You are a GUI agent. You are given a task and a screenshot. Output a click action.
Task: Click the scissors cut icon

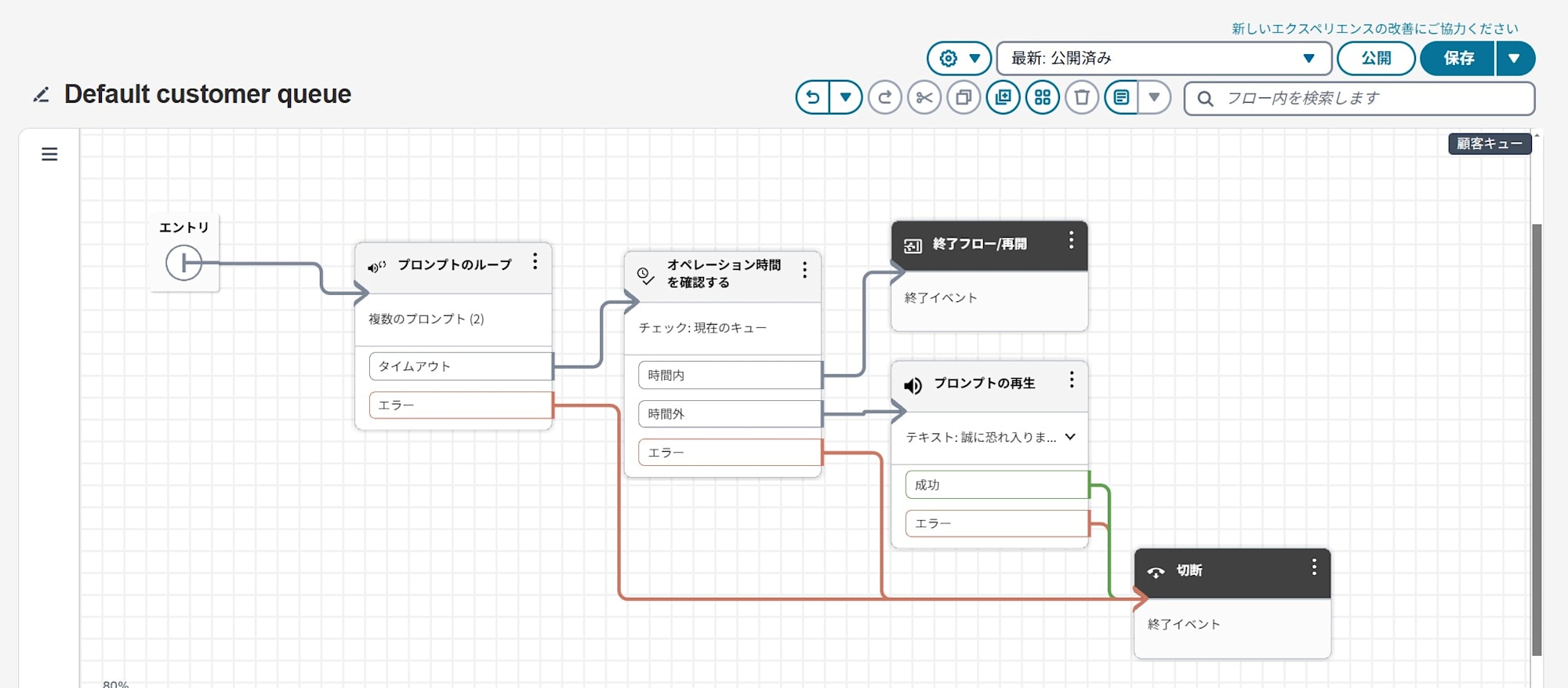[x=924, y=98]
